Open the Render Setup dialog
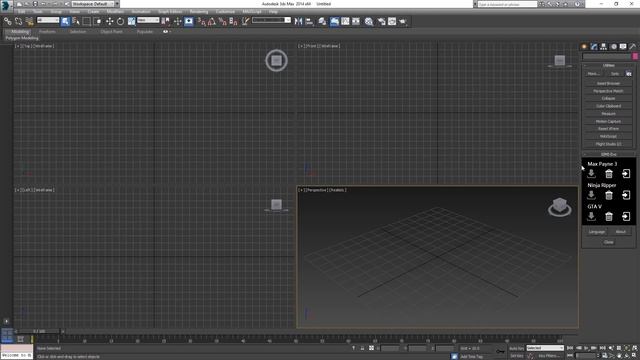This screenshot has height=360, width=640. pos(382,21)
